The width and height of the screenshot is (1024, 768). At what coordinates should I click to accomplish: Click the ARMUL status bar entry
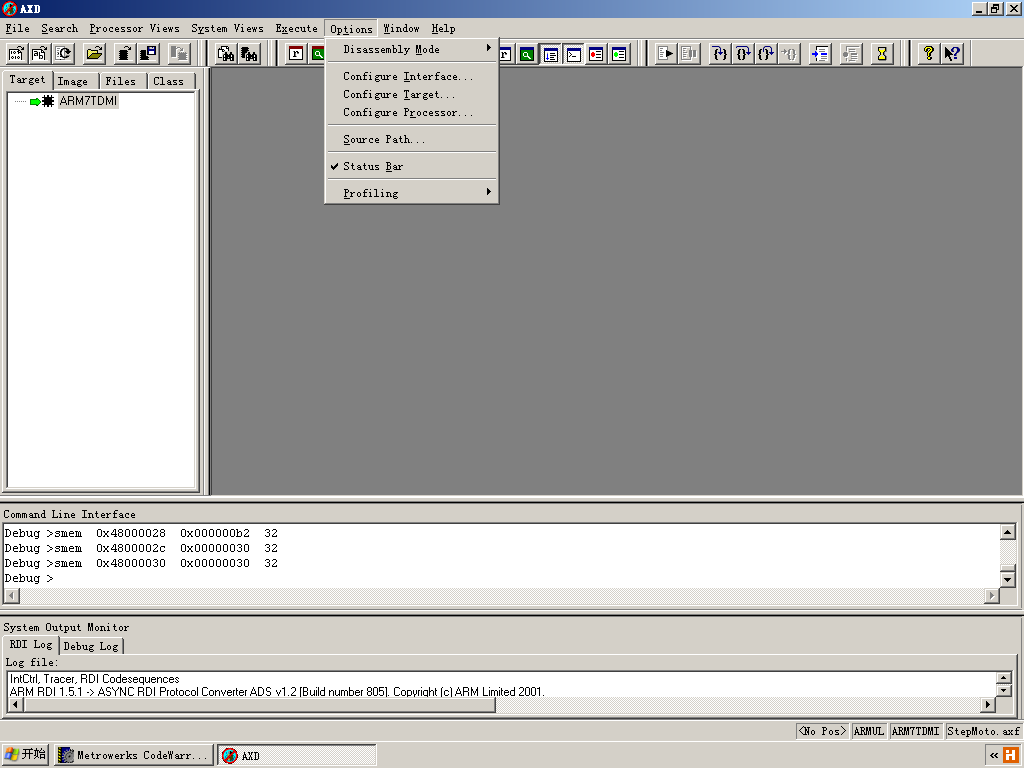click(x=869, y=731)
